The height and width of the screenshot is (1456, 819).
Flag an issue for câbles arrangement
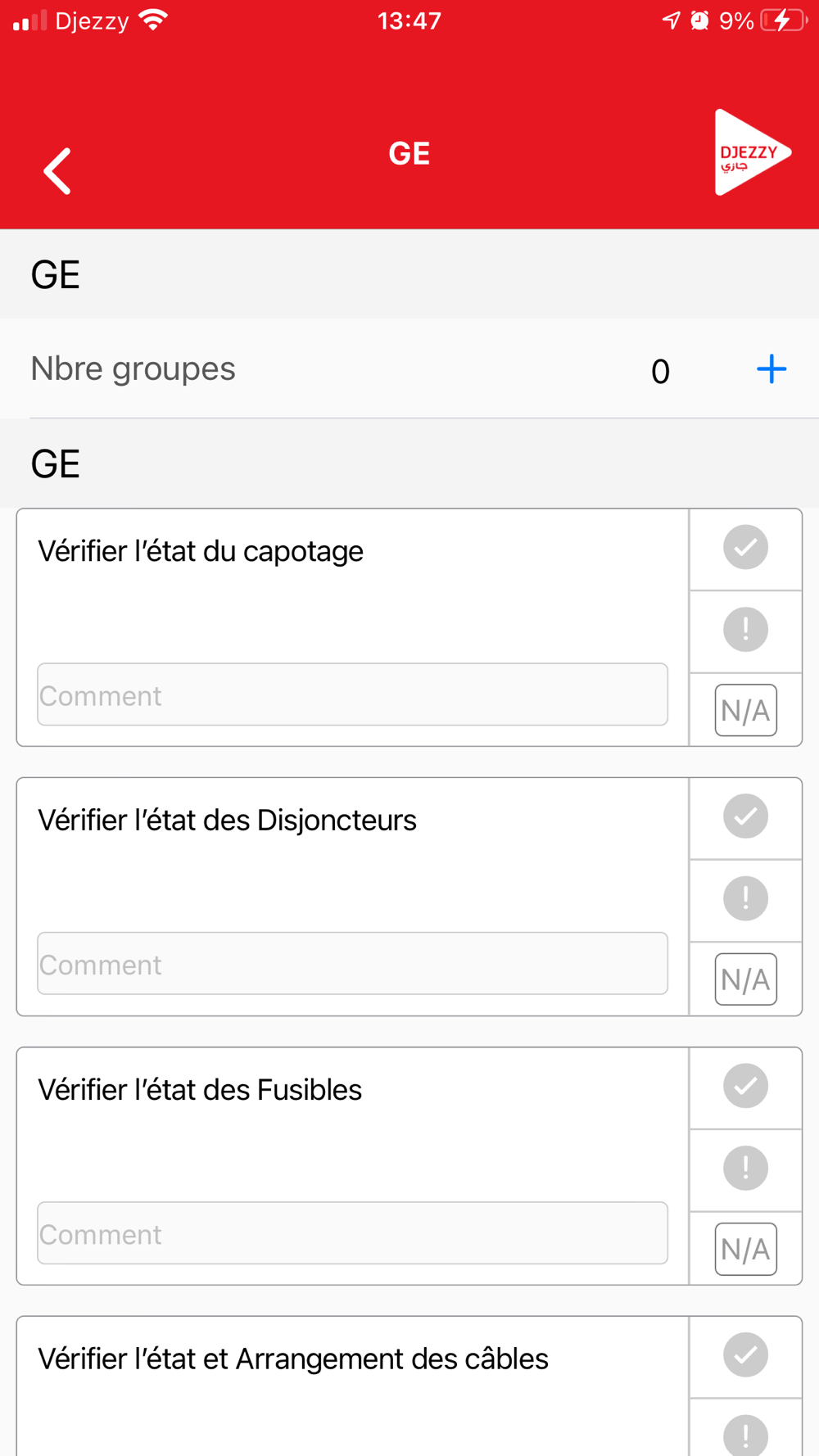745,1435
